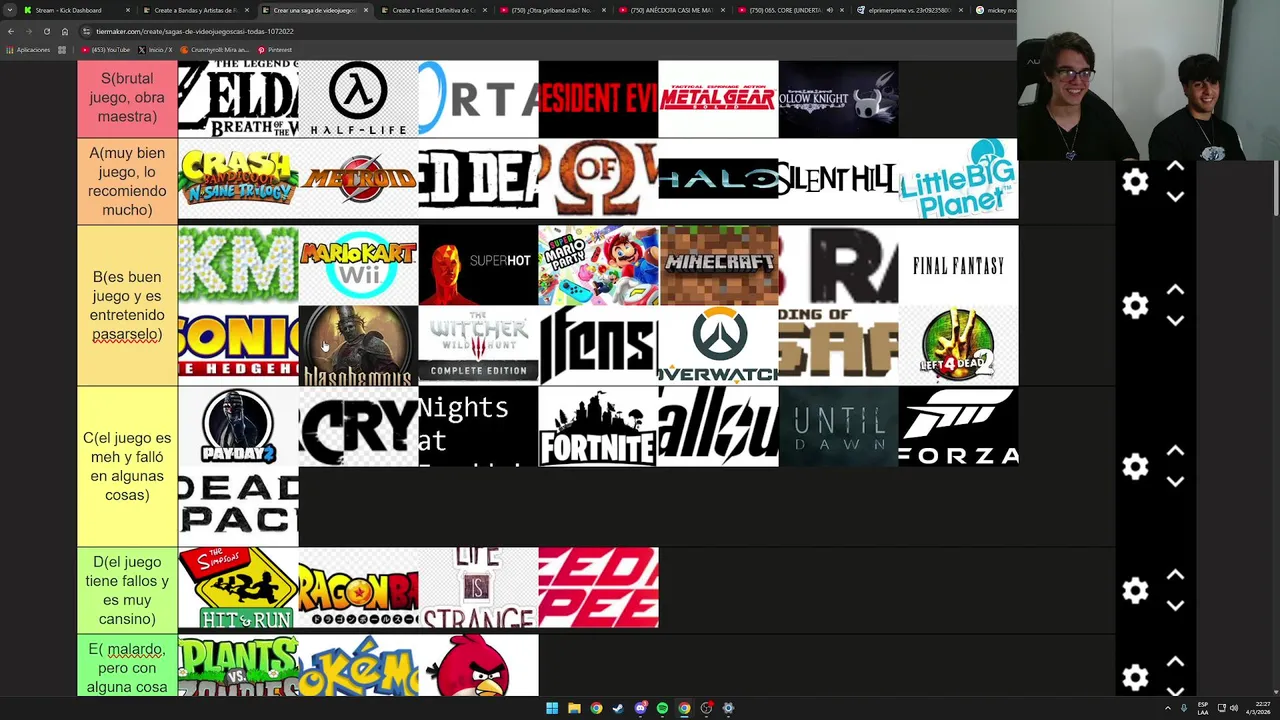Open settings gear for tier A row
1280x720 pixels.
click(1135, 181)
